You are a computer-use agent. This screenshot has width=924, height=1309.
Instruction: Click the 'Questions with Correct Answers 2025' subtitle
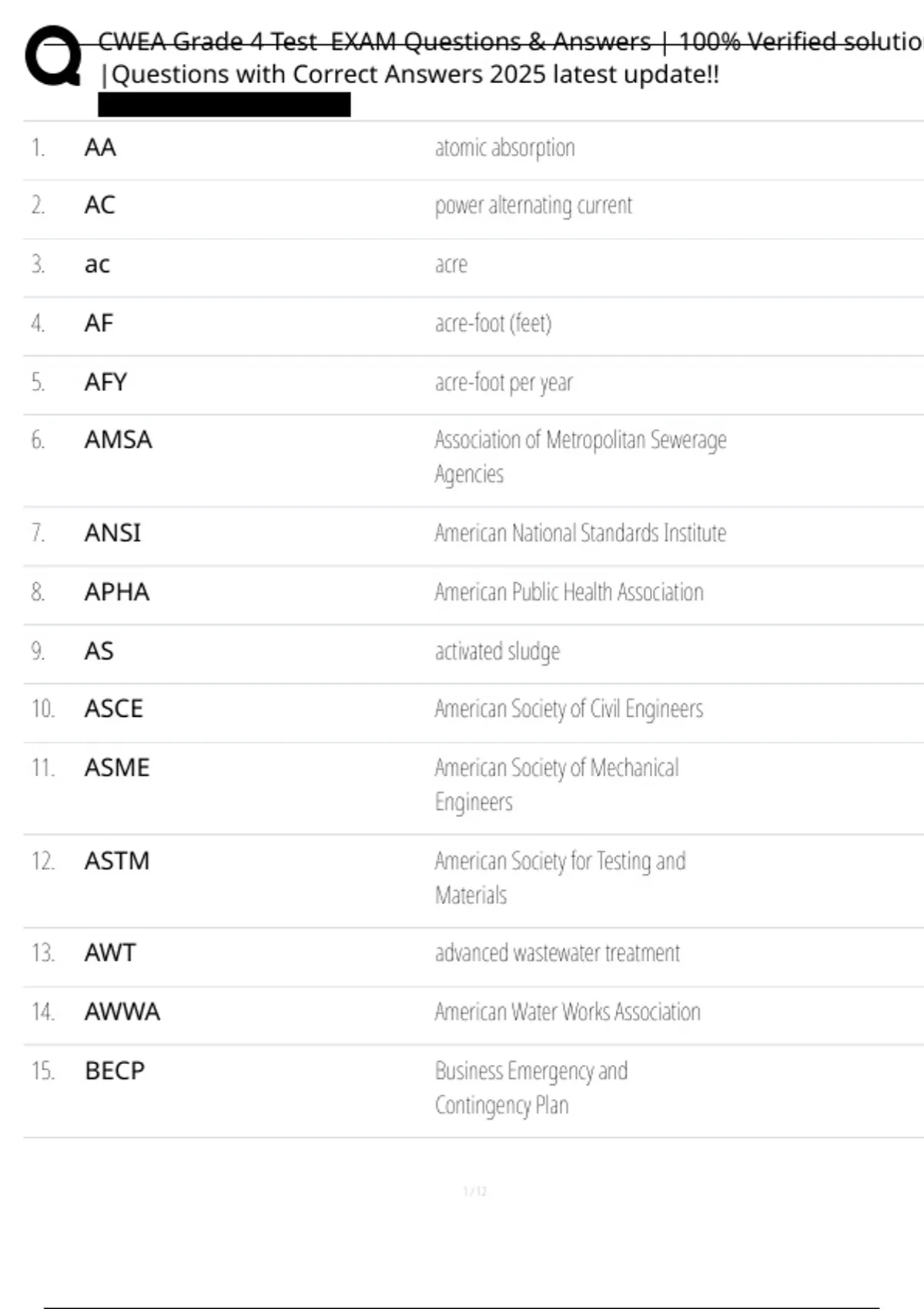(410, 75)
